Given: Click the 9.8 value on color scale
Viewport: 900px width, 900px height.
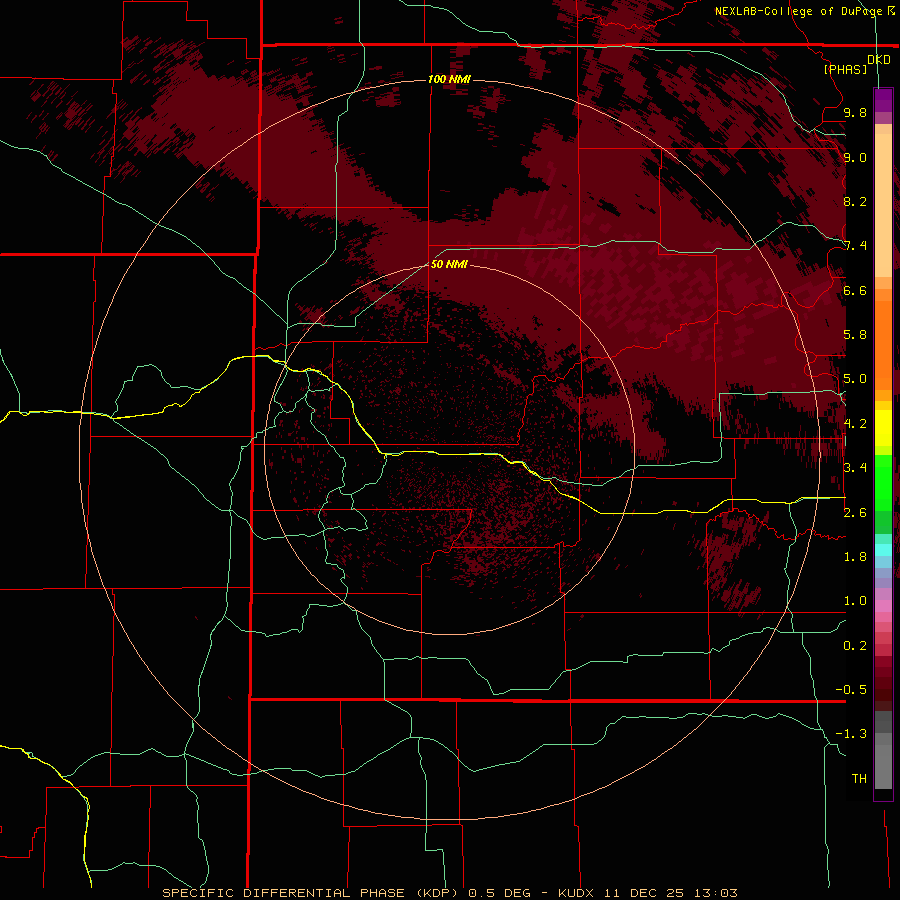Looking at the screenshot, I should (x=855, y=112).
